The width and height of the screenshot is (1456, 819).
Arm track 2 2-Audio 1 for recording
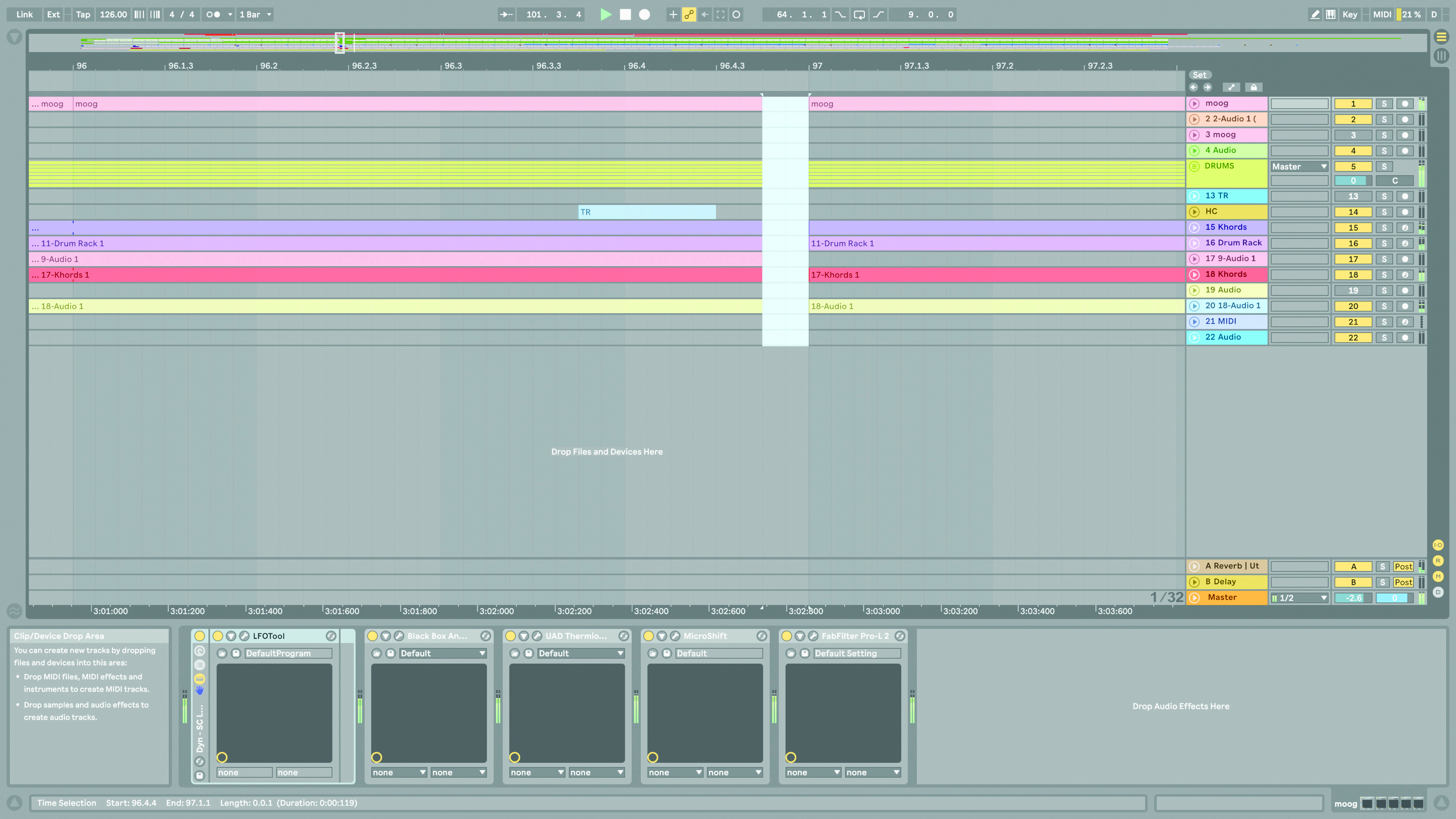pos(1405,119)
